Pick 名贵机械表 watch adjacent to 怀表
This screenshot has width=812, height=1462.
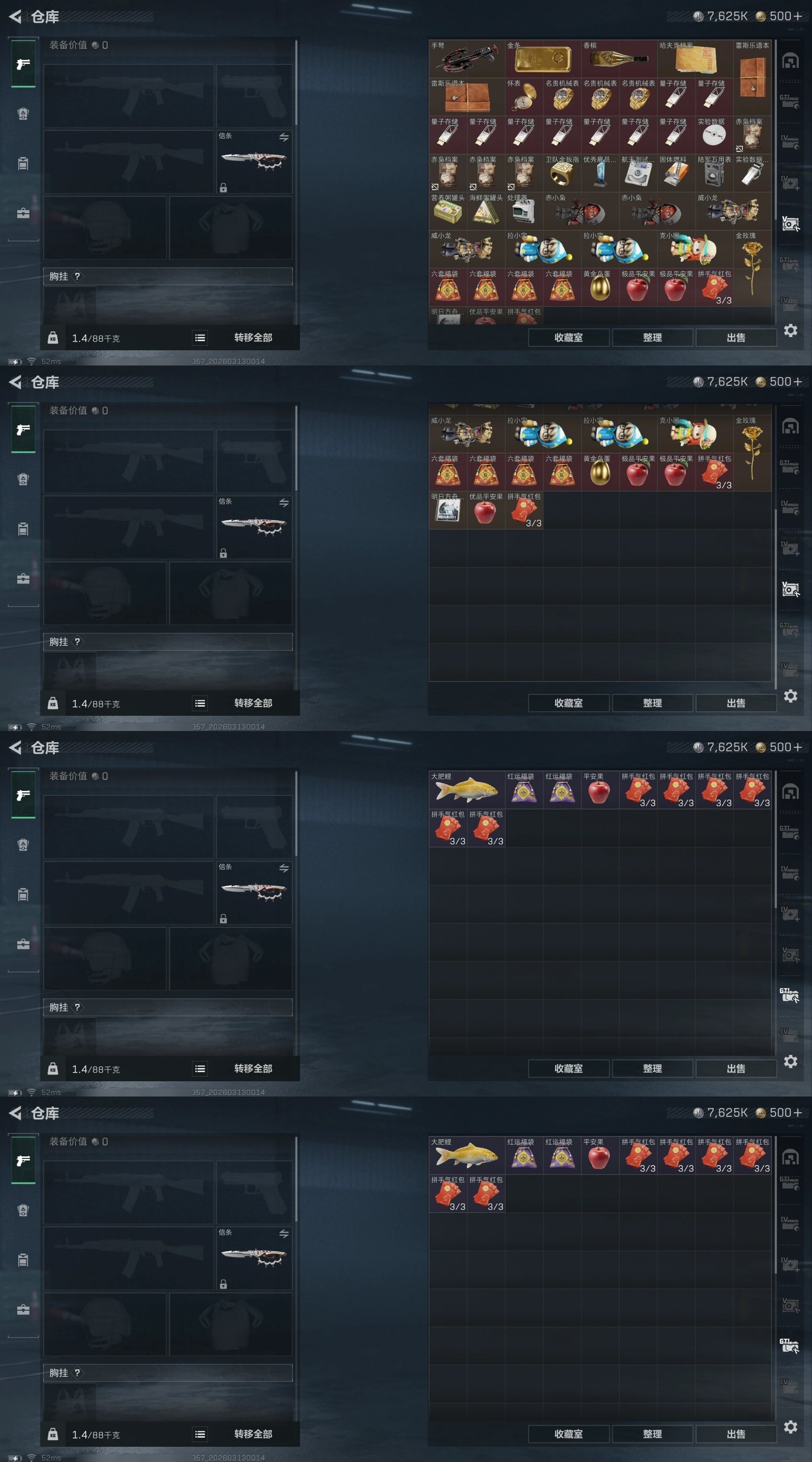coord(562,97)
